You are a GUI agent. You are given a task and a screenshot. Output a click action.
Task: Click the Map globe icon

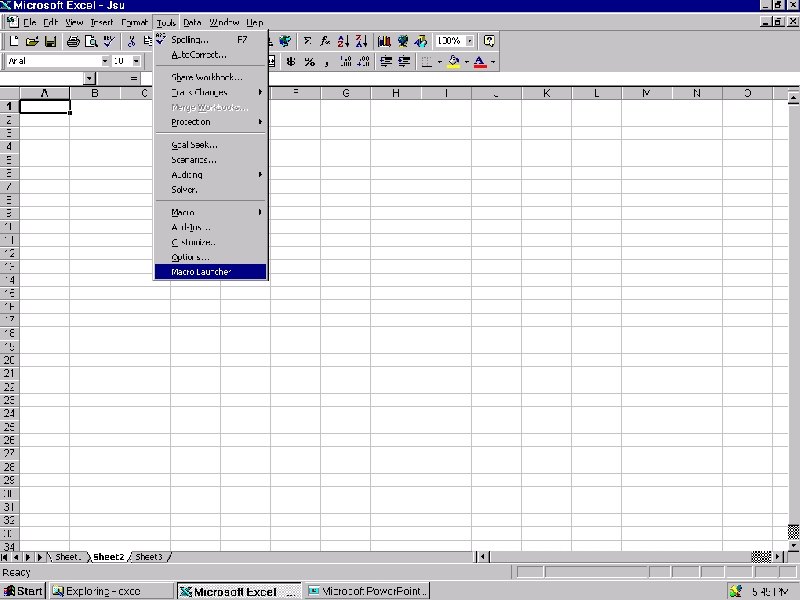coord(403,41)
